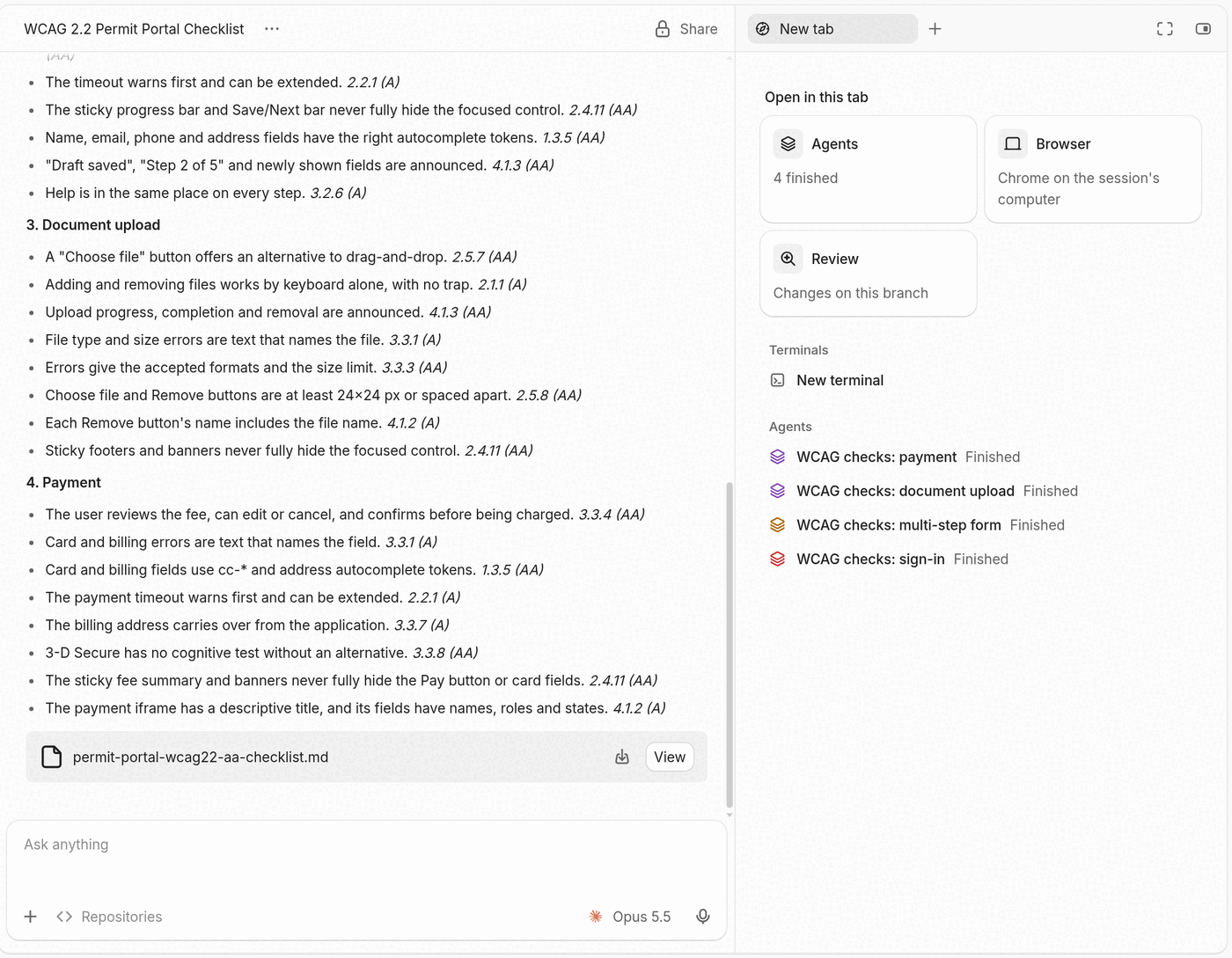Open the Agents card
The image size is (1232, 958).
pyautogui.click(x=869, y=169)
